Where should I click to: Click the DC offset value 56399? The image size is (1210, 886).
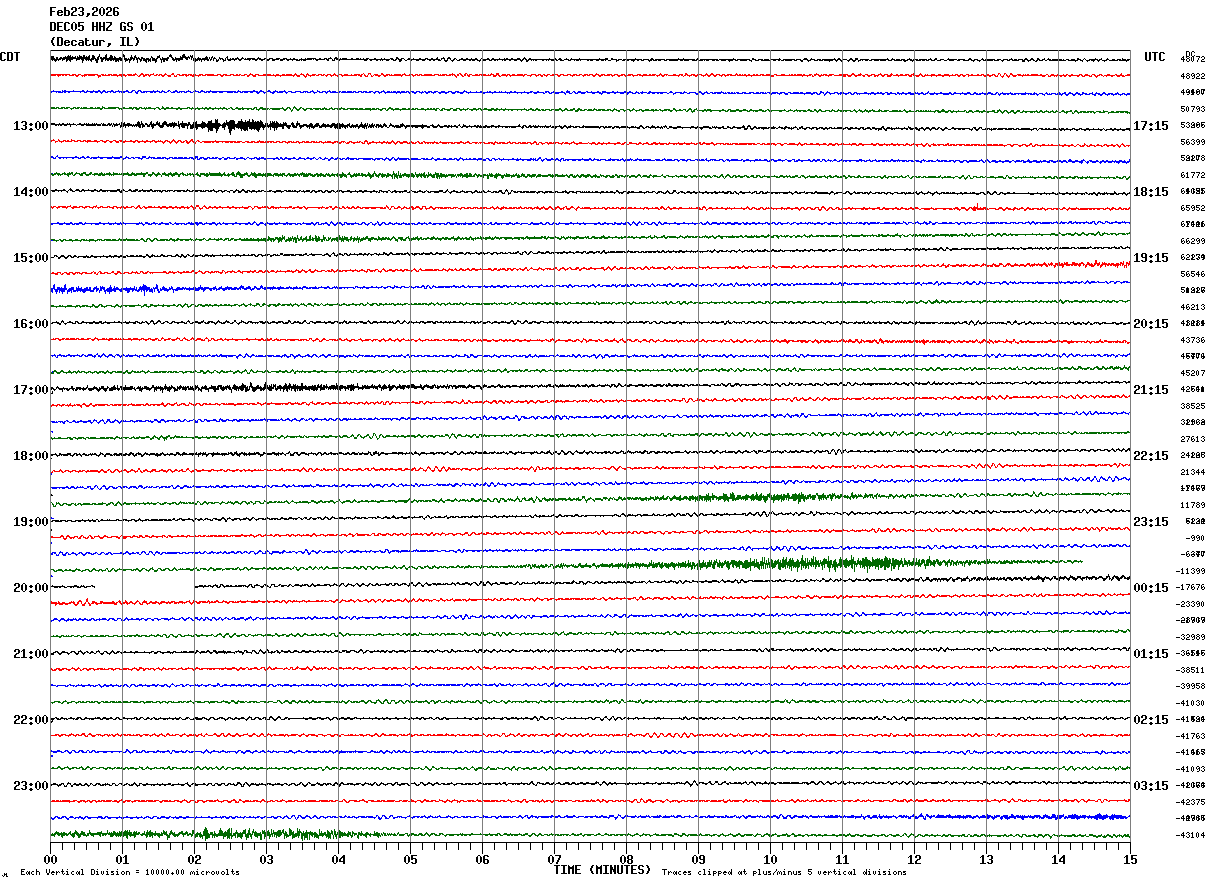click(x=1192, y=143)
